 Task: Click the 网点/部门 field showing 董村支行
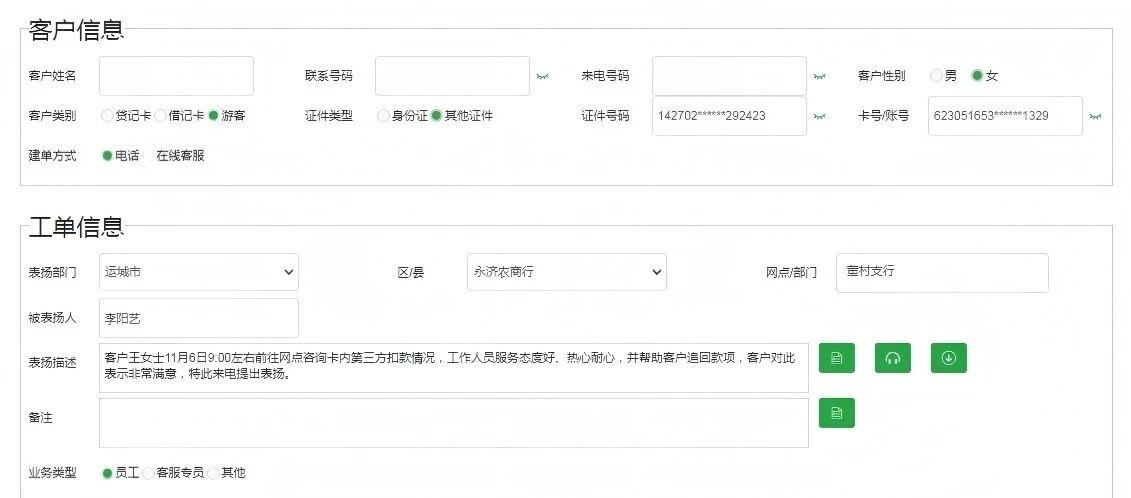(941, 272)
